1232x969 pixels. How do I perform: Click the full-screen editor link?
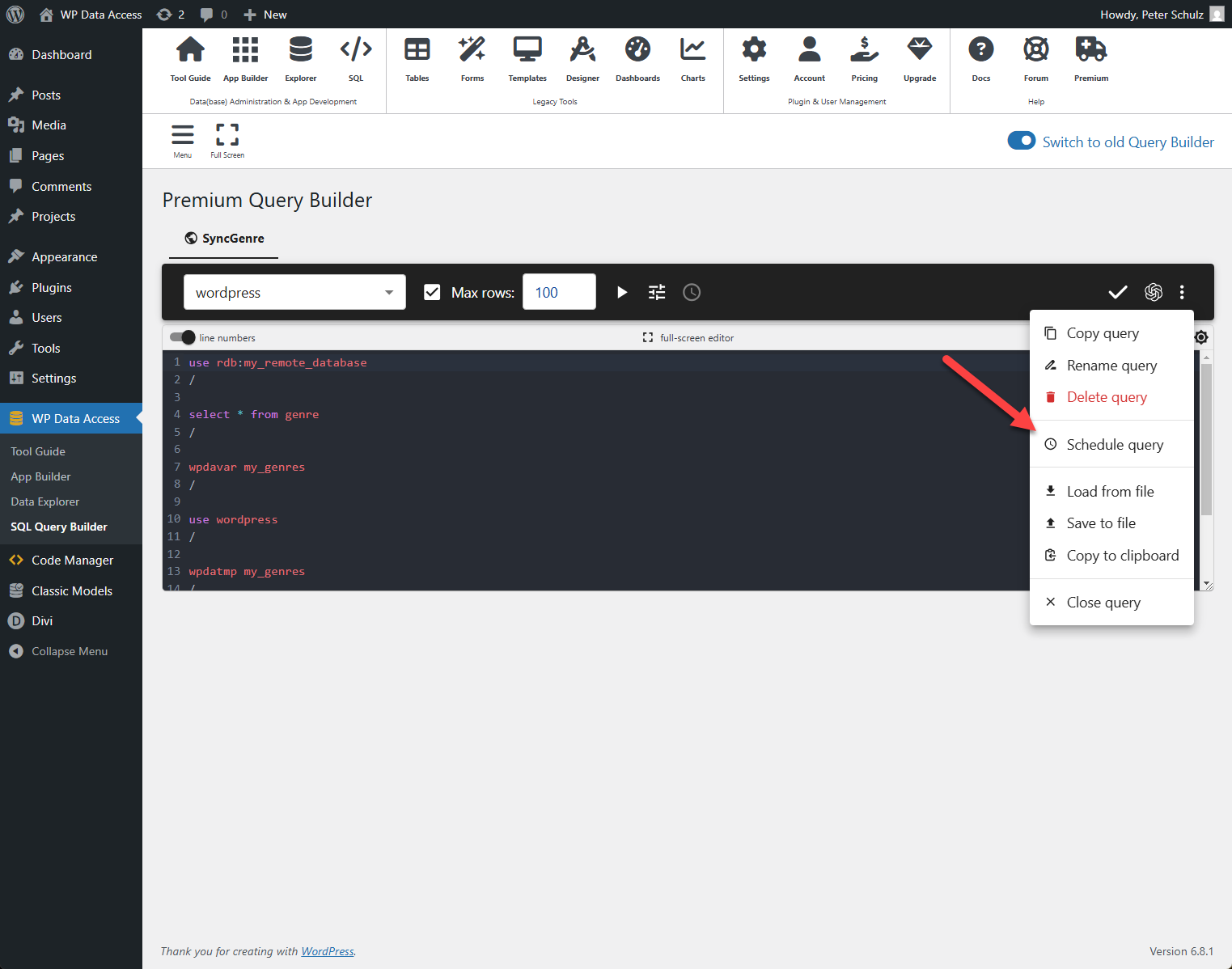tap(688, 338)
